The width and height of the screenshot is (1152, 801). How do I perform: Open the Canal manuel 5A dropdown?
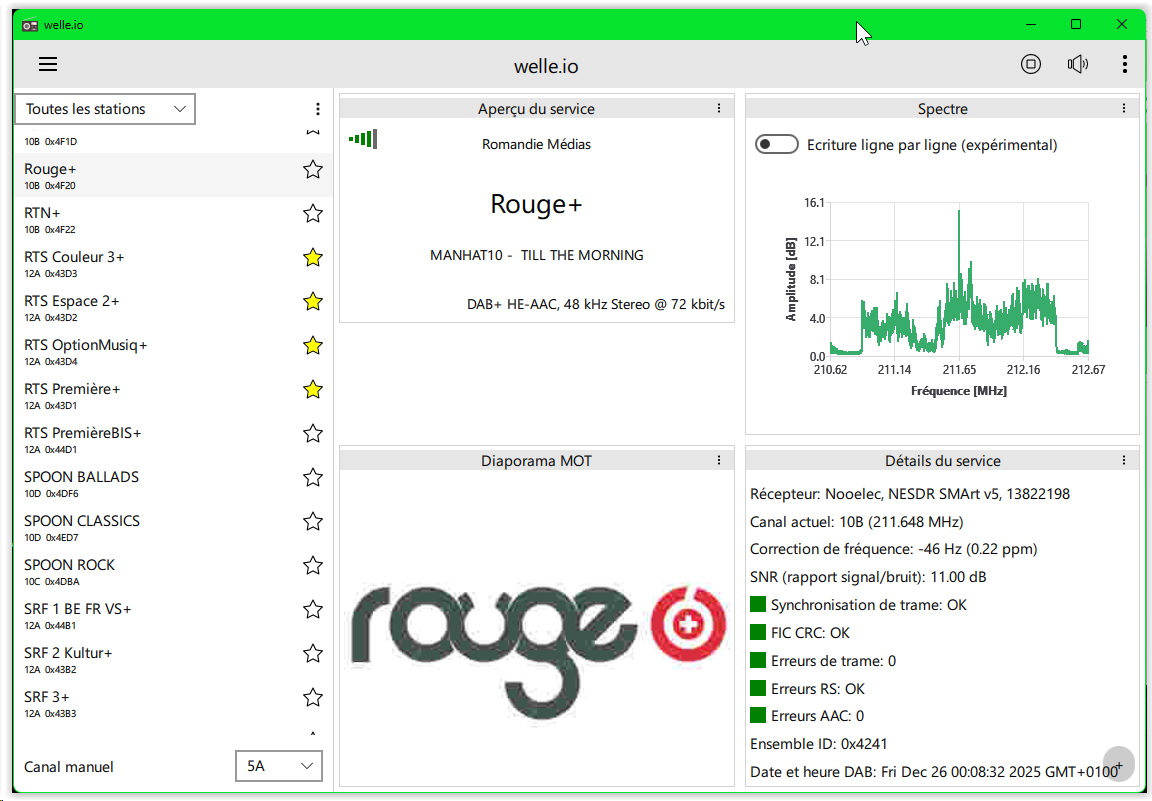point(279,766)
